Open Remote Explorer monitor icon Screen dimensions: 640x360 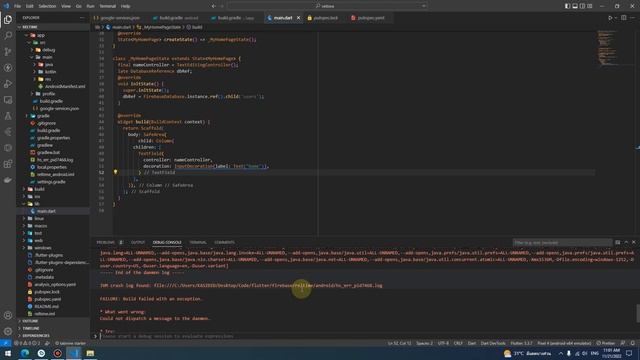coord(8,100)
